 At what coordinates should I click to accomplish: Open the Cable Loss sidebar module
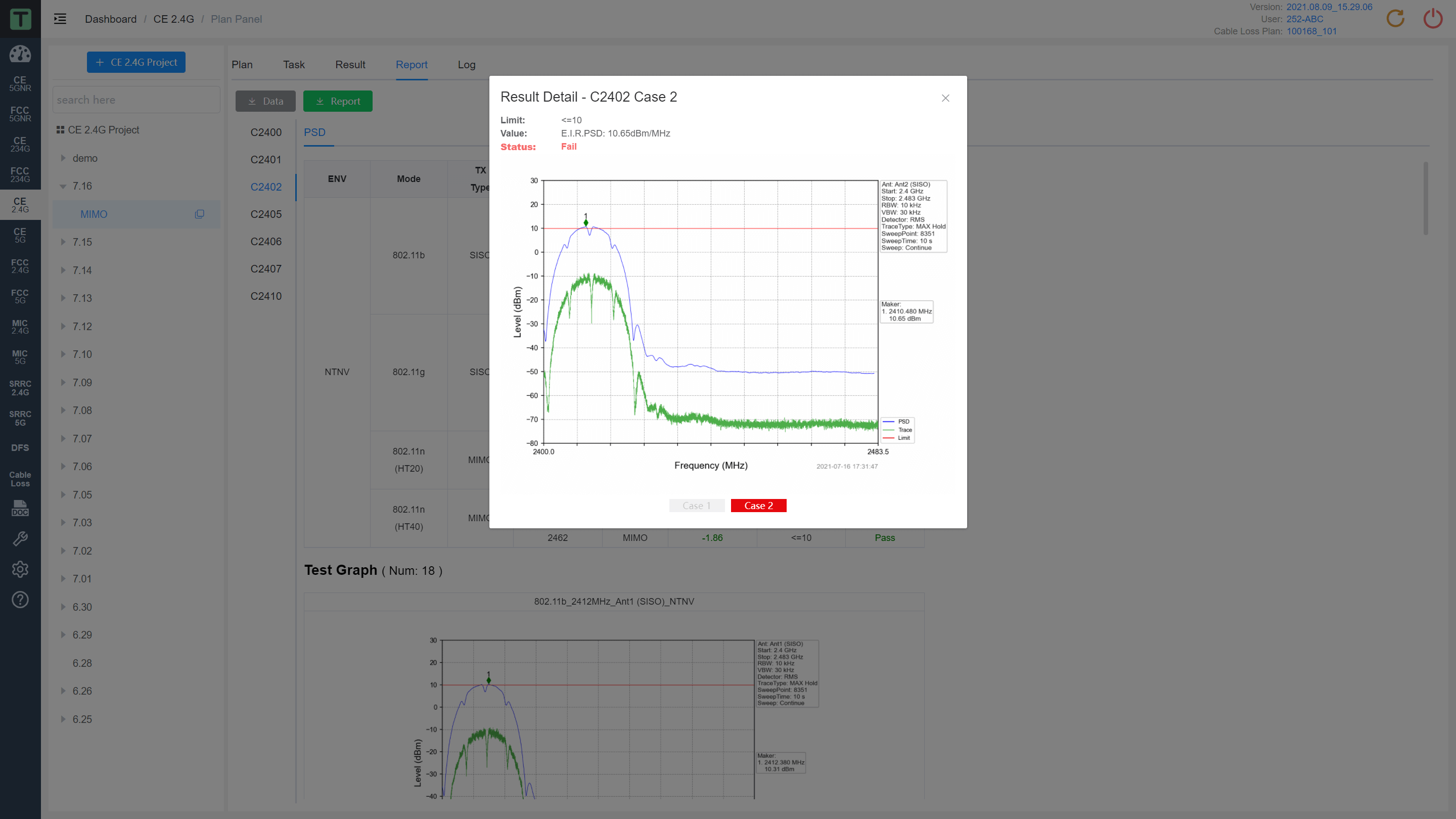point(20,479)
